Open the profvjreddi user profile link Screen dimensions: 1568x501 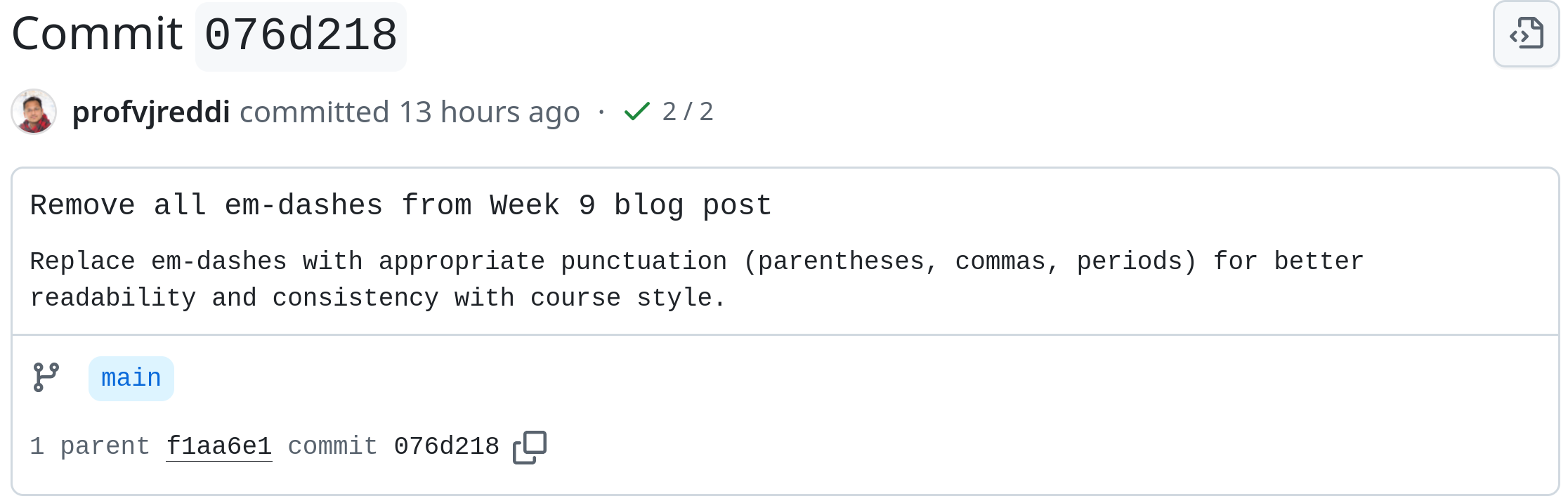click(151, 112)
